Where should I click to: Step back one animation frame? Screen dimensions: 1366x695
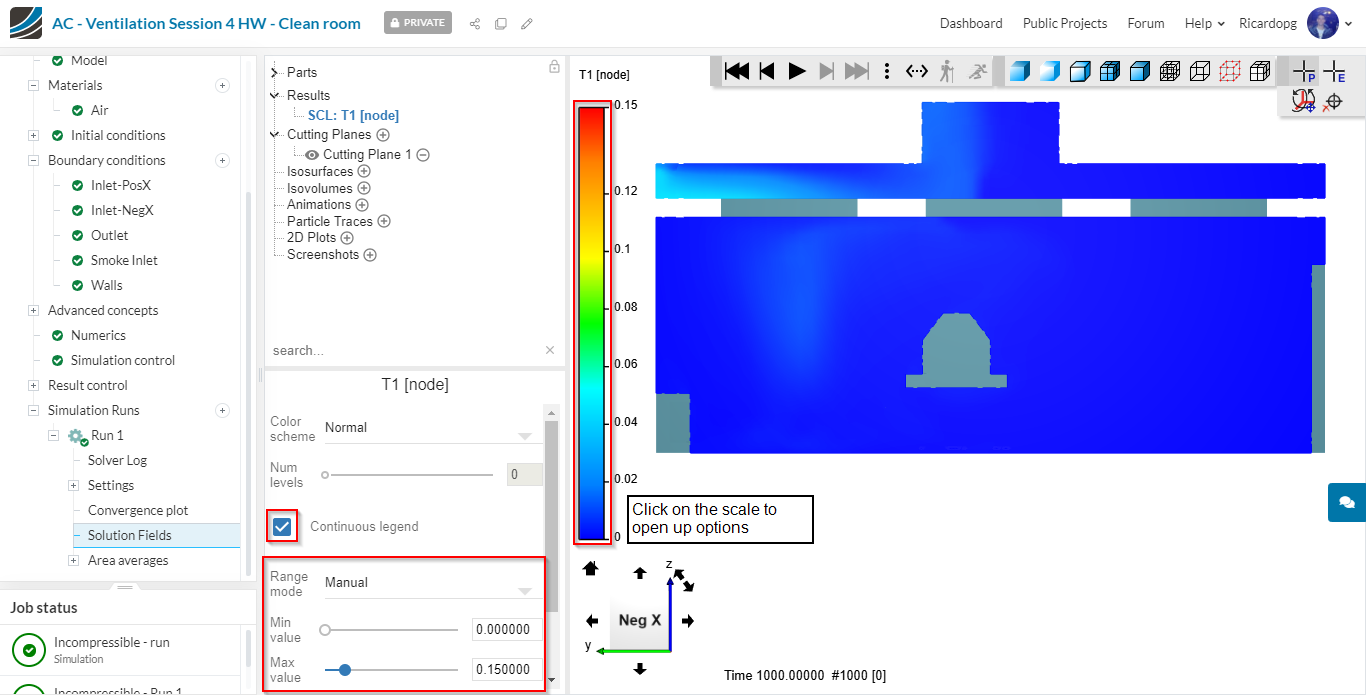click(x=767, y=71)
